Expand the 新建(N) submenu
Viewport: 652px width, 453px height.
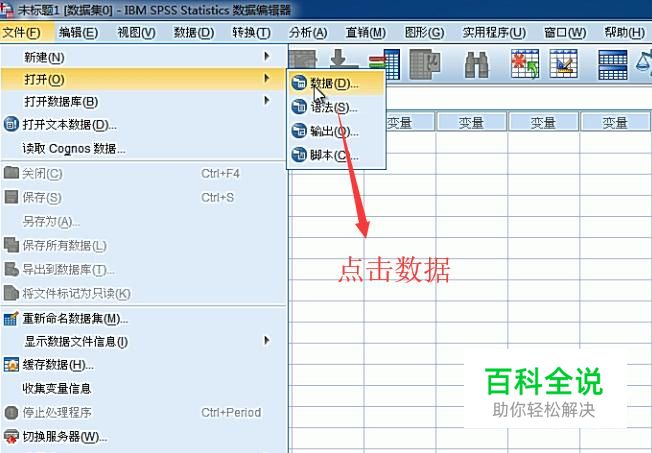tap(144, 57)
